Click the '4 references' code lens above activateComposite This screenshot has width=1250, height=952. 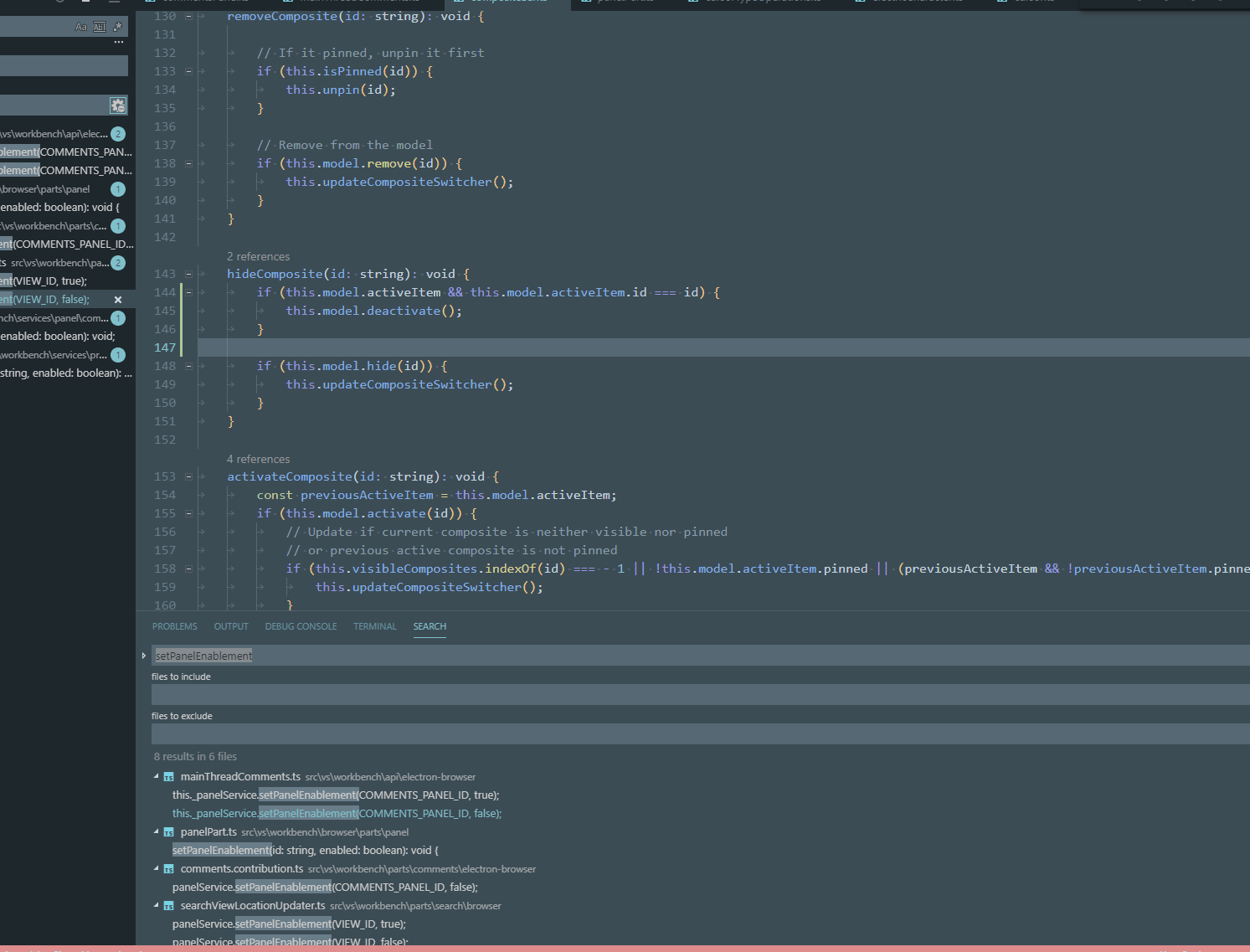[x=258, y=459]
